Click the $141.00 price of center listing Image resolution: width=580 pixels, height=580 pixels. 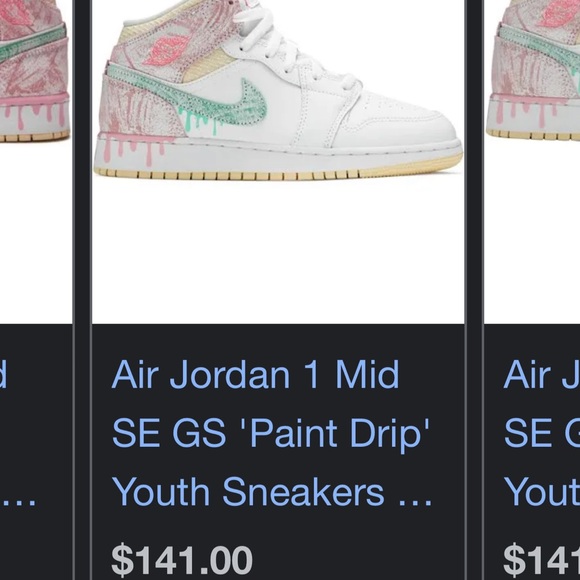[182, 561]
